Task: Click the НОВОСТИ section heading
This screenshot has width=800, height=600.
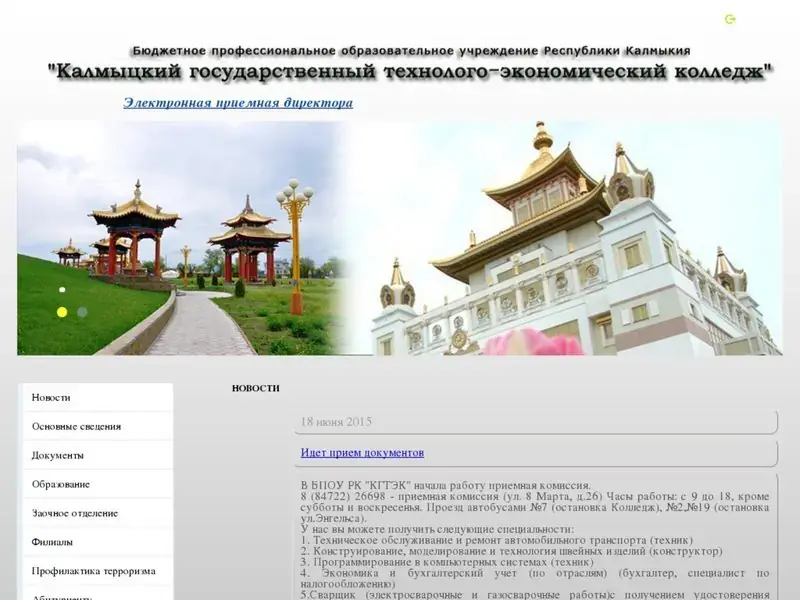Action: [256, 388]
